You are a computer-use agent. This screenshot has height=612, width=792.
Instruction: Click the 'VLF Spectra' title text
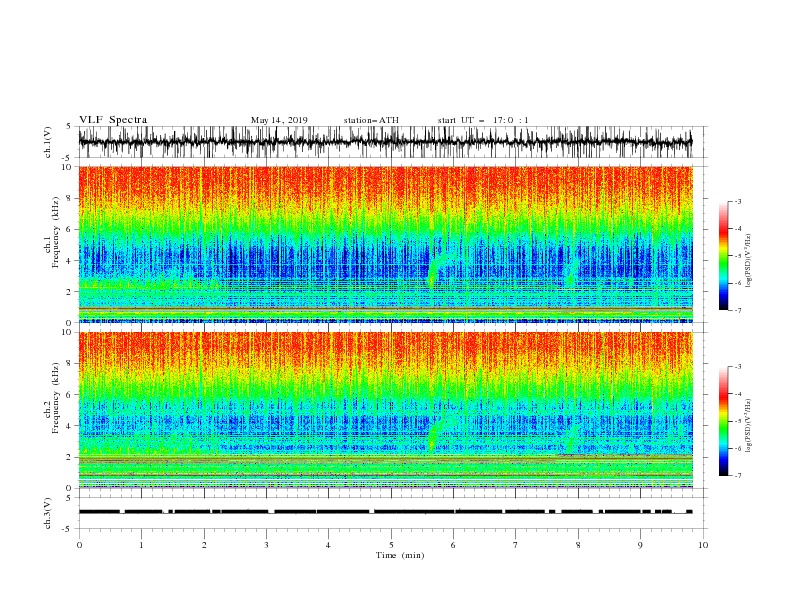tap(113, 120)
